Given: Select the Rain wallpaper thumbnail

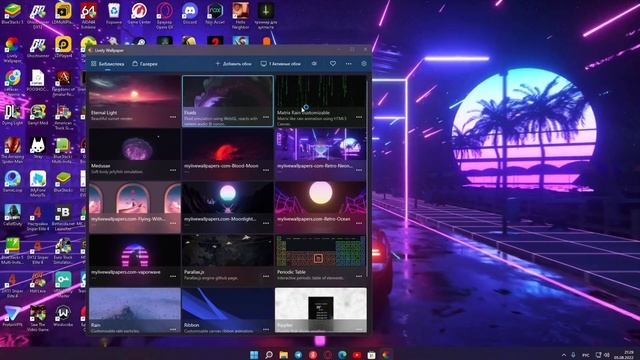Looking at the screenshot, I should (135, 310).
